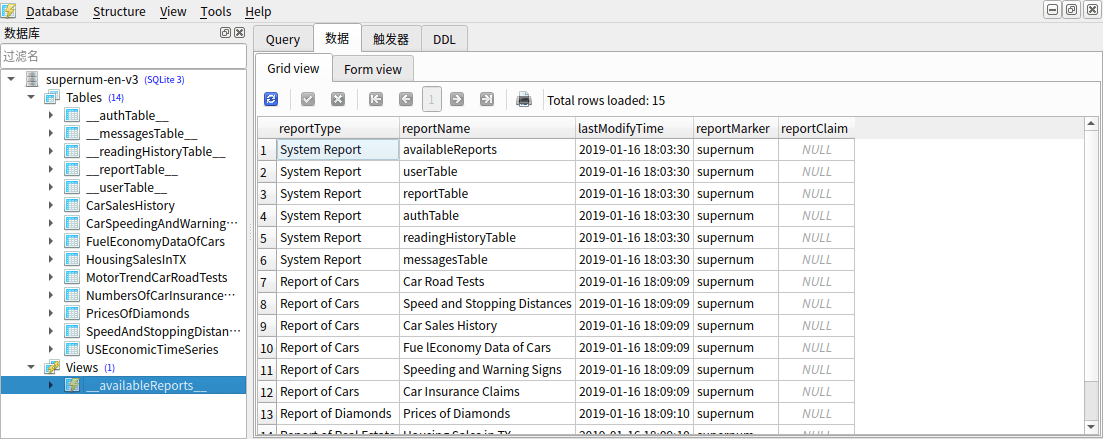Collapse the Tables tree group
The width and height of the screenshot is (1103, 439).
point(31,97)
